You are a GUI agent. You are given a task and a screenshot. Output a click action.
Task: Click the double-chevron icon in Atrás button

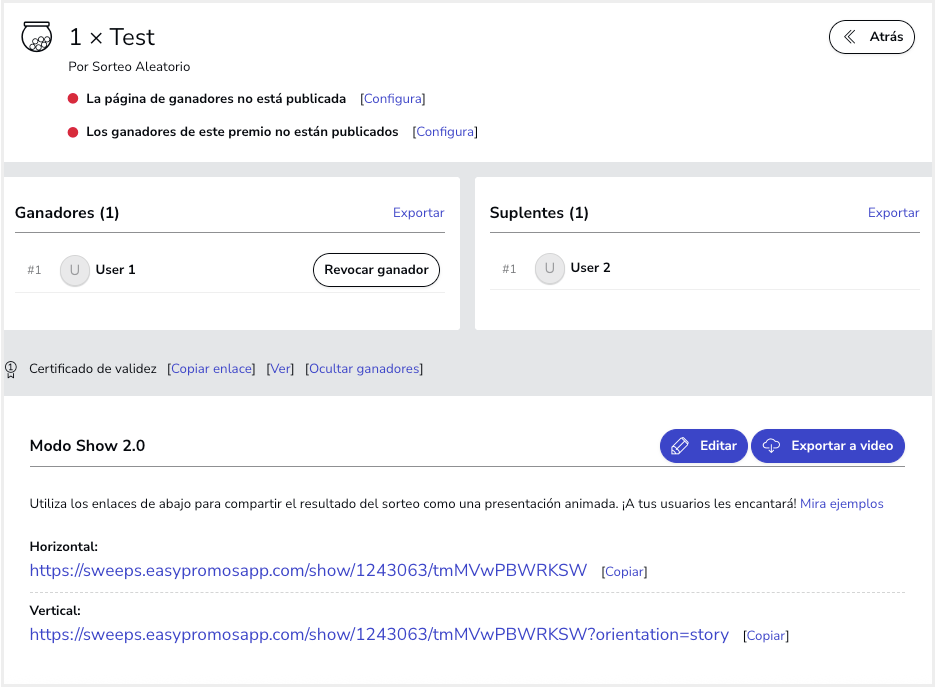click(850, 37)
